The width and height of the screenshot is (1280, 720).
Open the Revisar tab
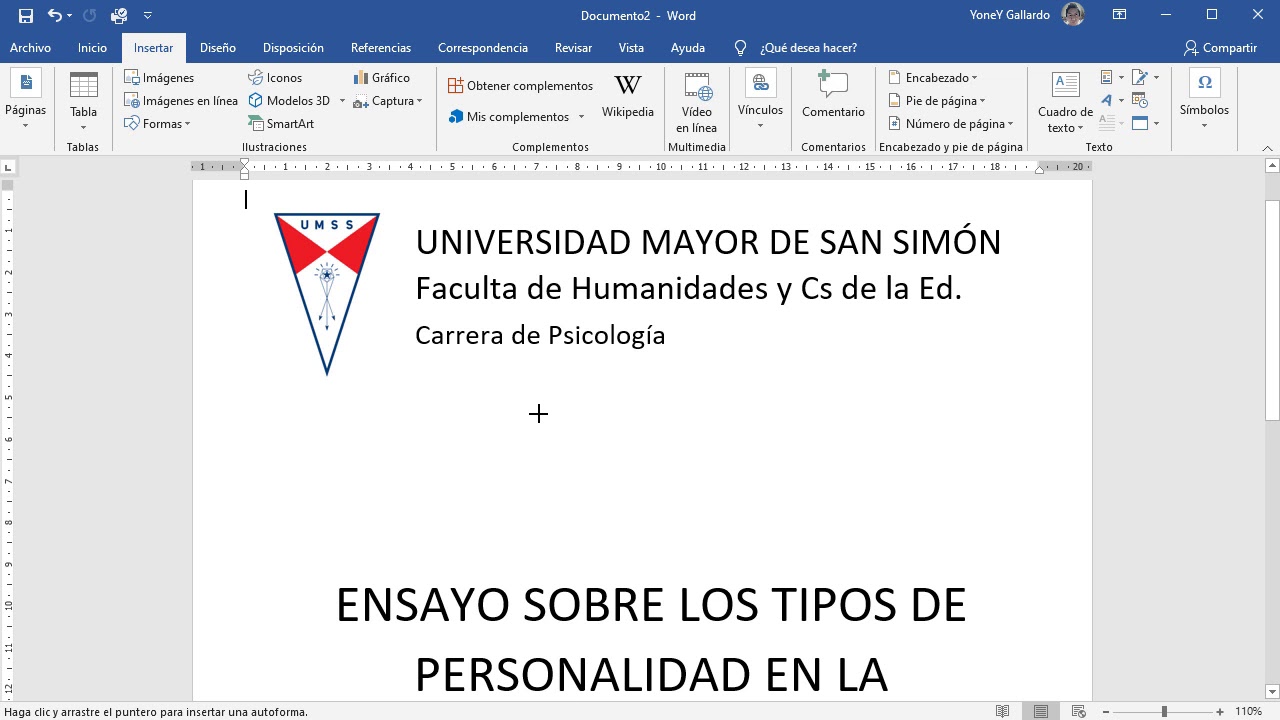[x=573, y=48]
